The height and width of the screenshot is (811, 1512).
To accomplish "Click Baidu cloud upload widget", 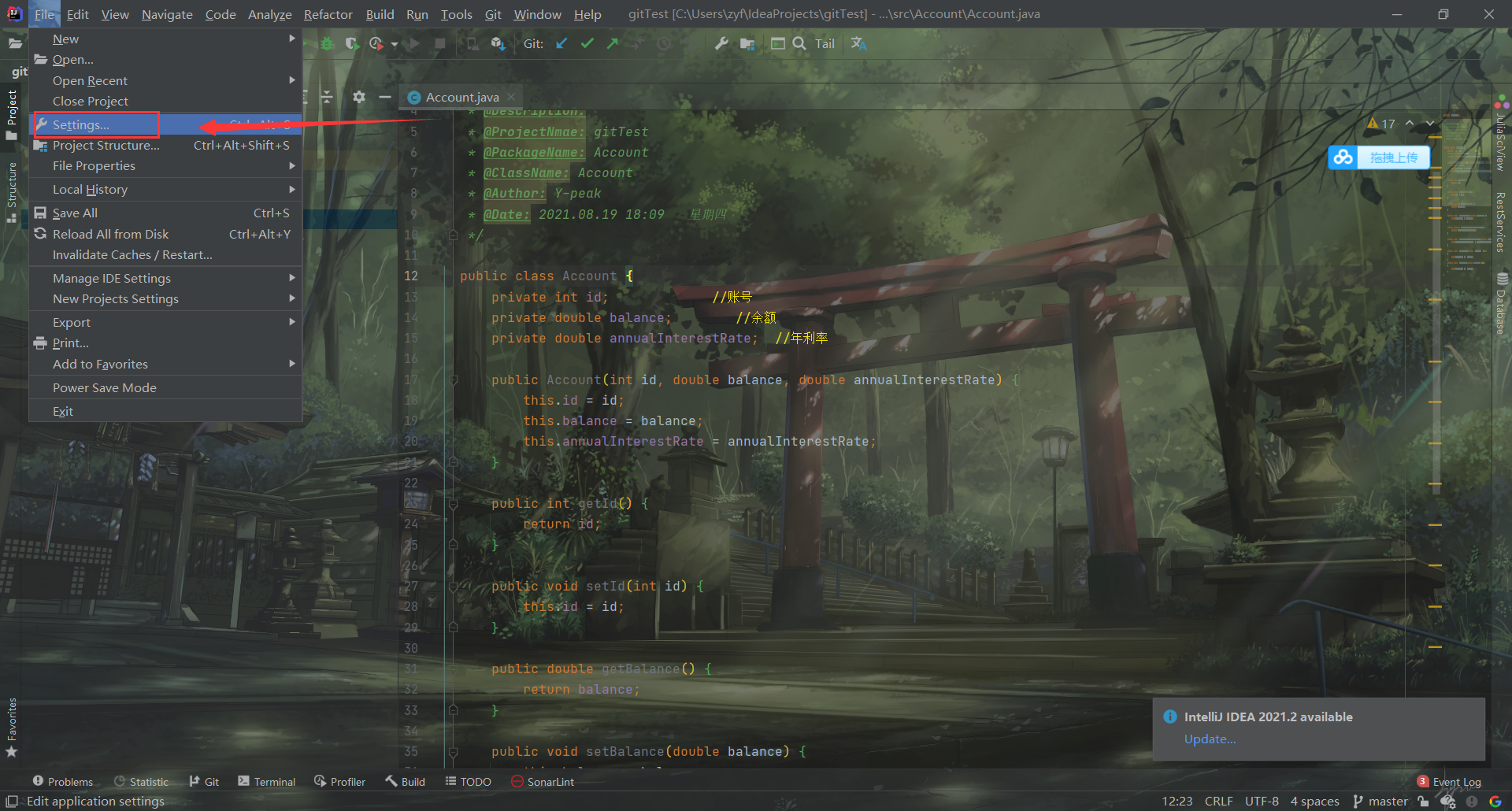I will [x=1379, y=157].
